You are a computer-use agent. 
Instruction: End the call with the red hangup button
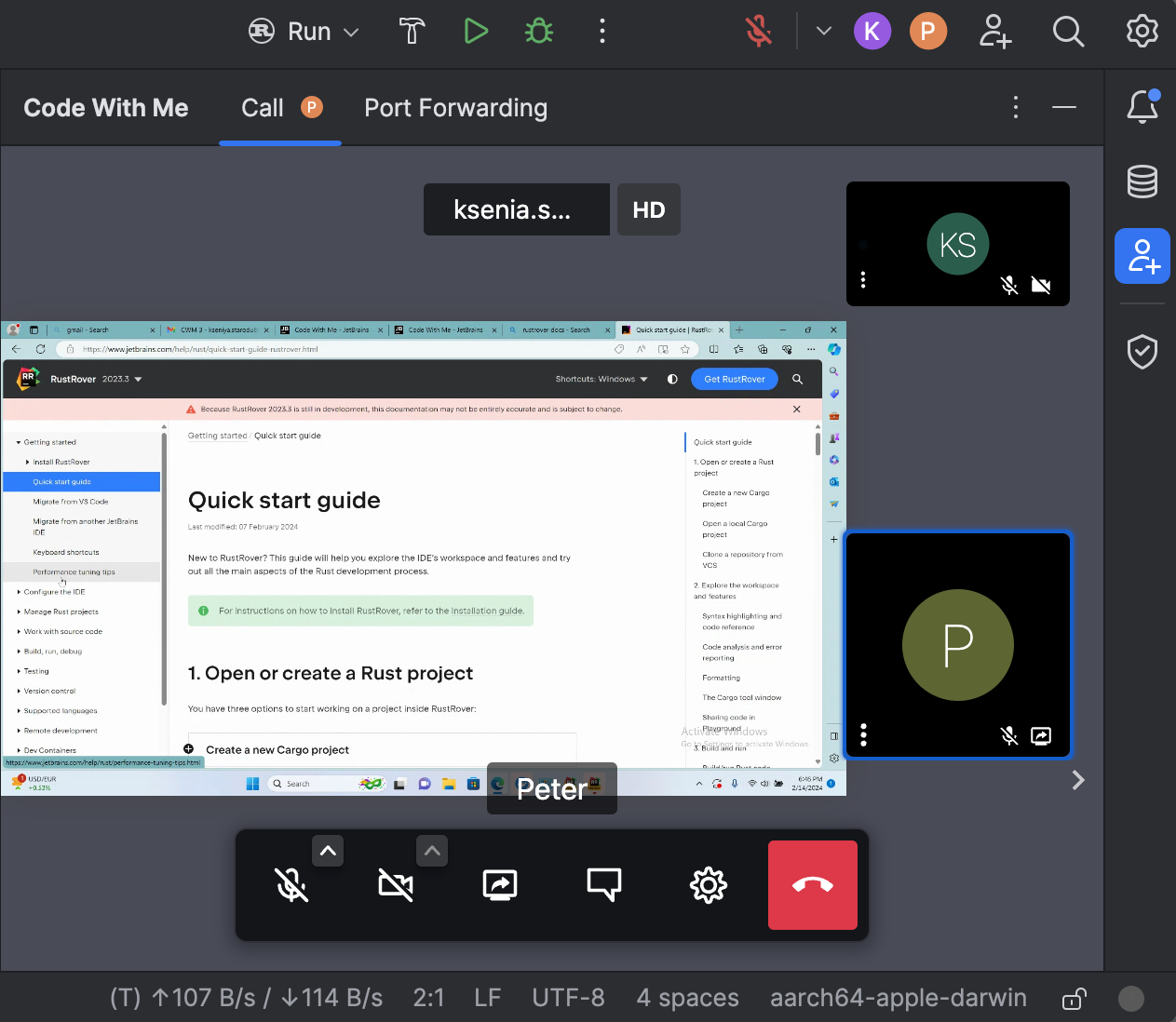tap(812, 885)
